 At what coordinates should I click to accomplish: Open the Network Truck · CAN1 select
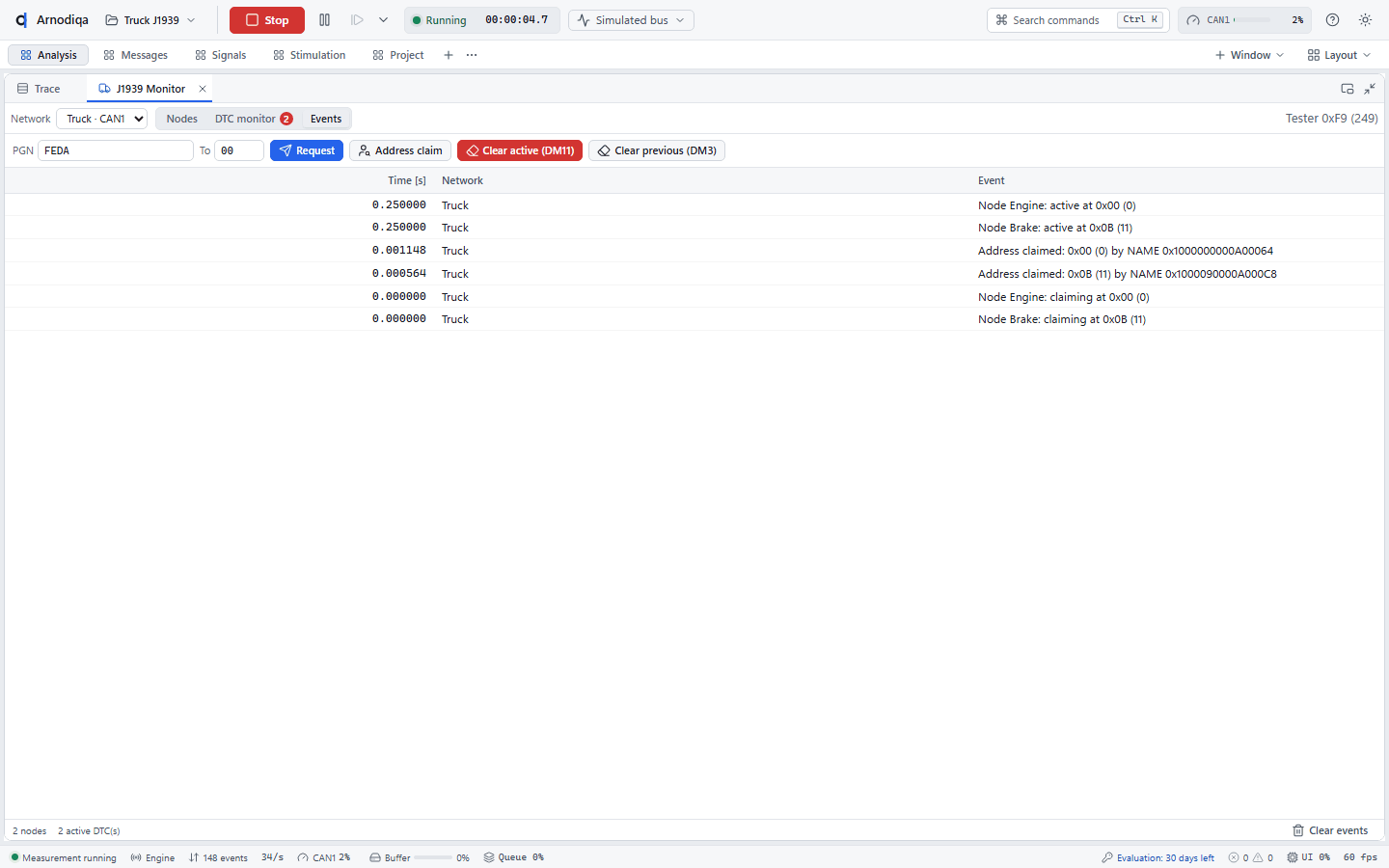(102, 119)
